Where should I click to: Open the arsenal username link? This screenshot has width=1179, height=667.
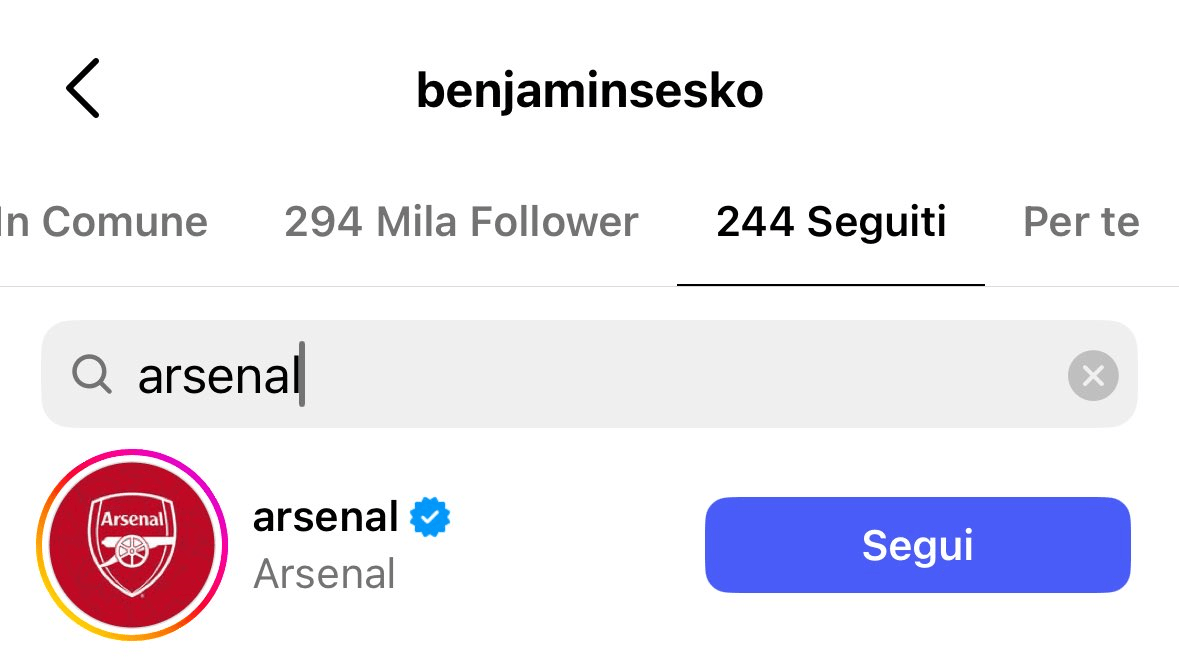(326, 517)
